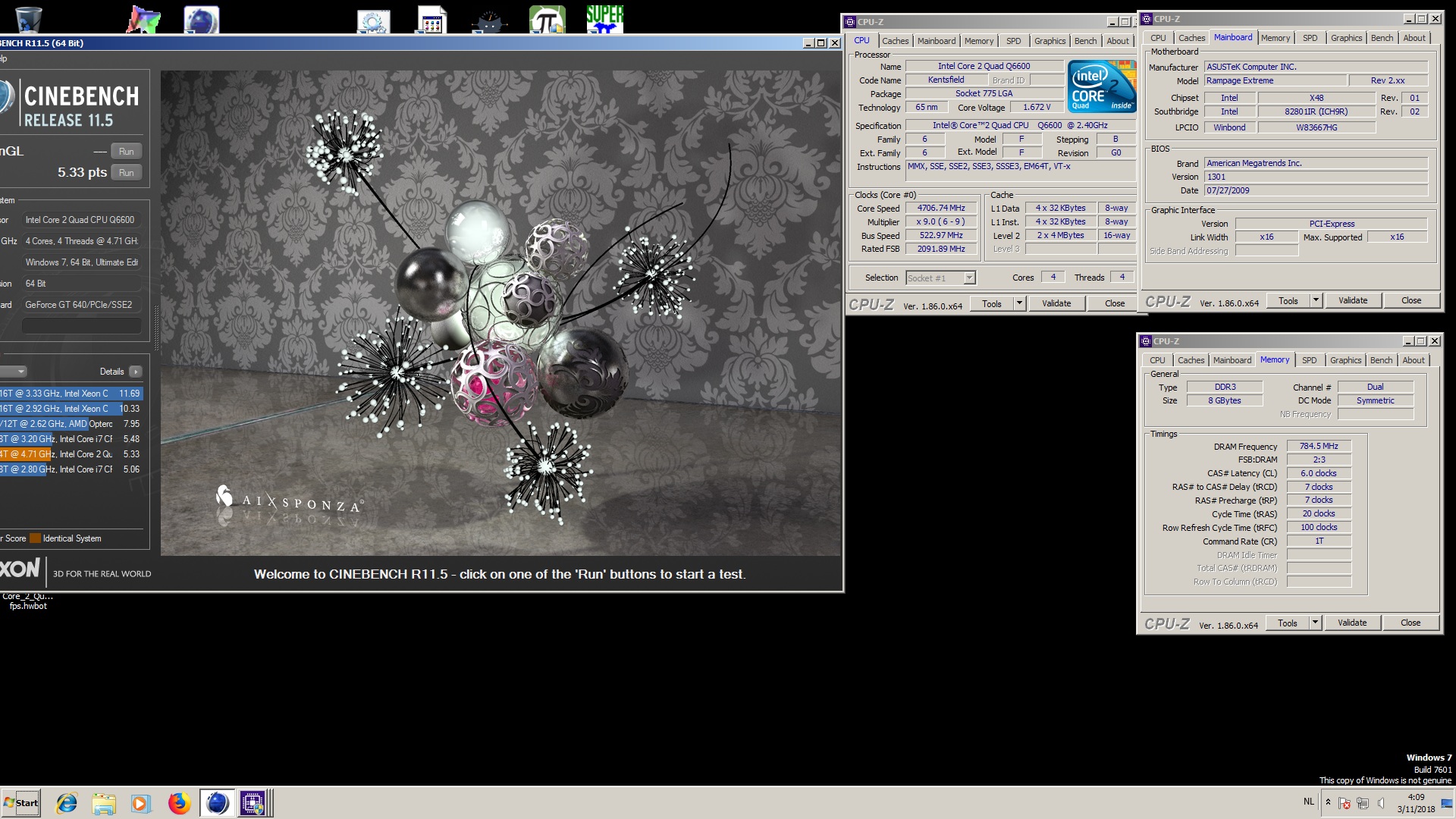The width and height of the screenshot is (1456, 819).
Task: Select the 5.06 Intel Core i7 ranking row
Action: 71,469
